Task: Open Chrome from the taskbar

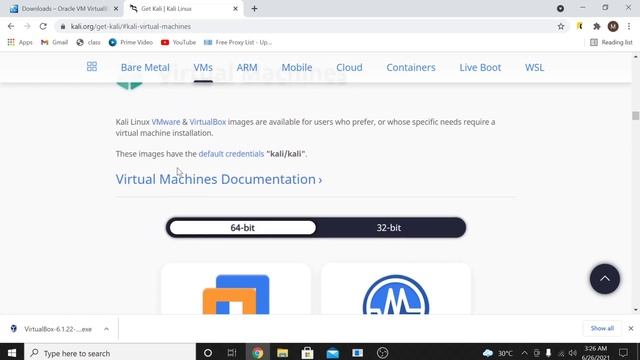Action: click(257, 353)
